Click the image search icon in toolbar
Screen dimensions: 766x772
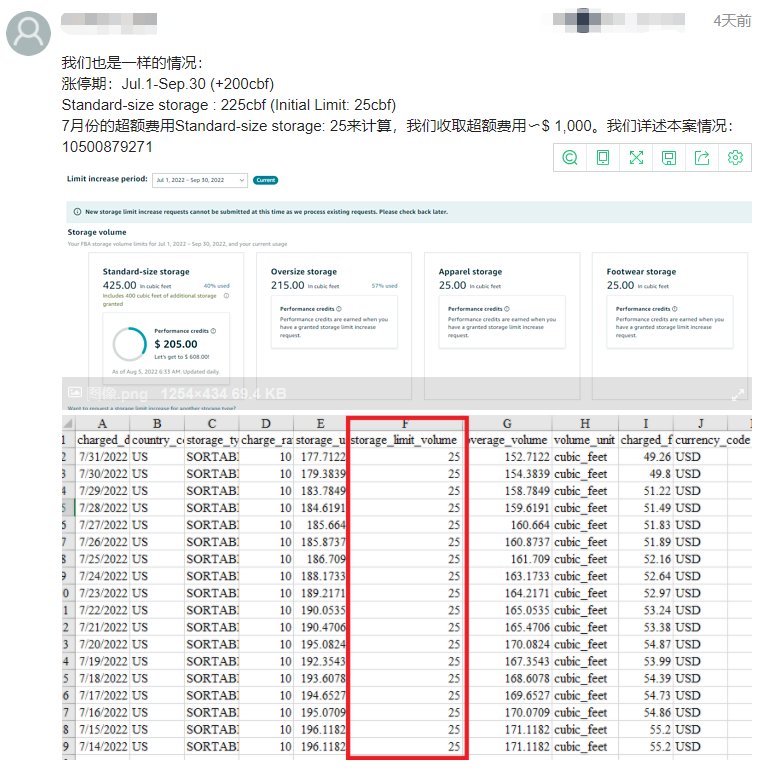570,157
